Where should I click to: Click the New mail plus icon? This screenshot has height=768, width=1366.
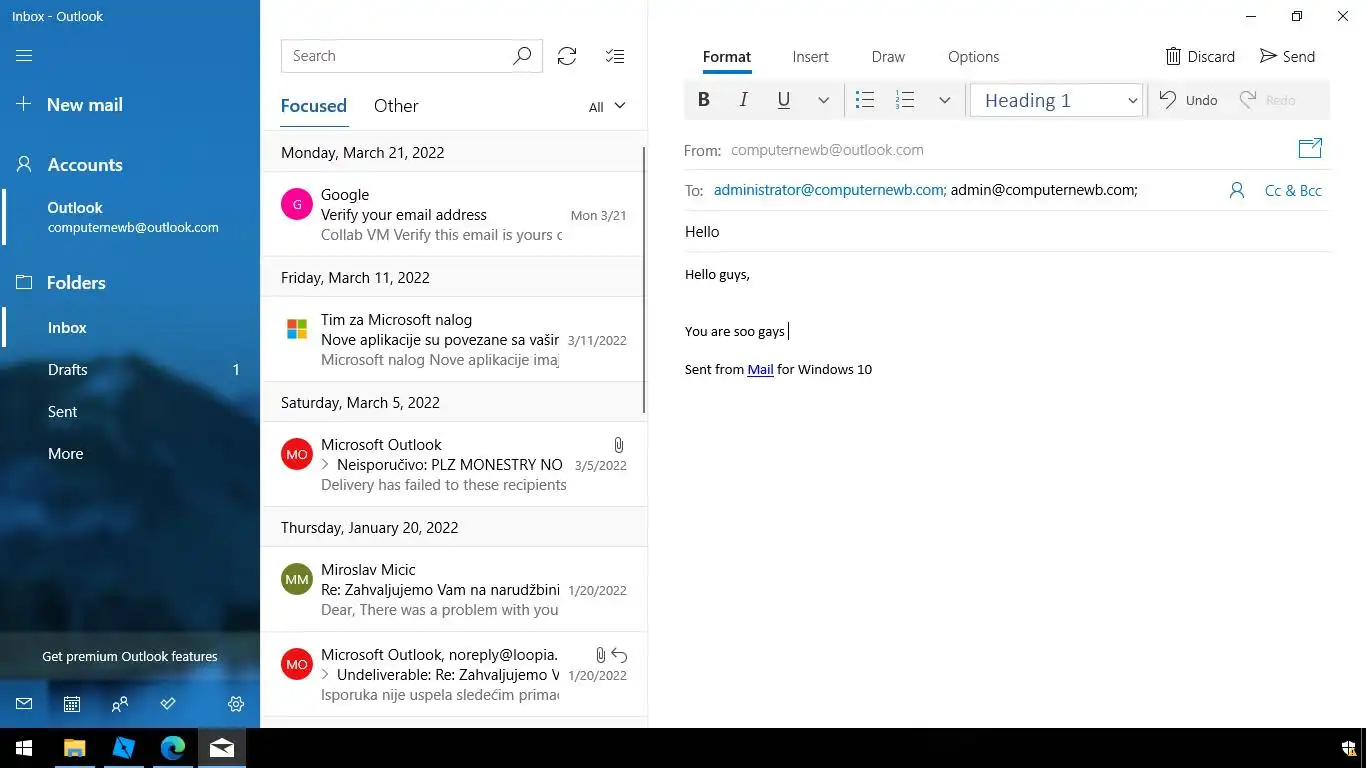24,104
